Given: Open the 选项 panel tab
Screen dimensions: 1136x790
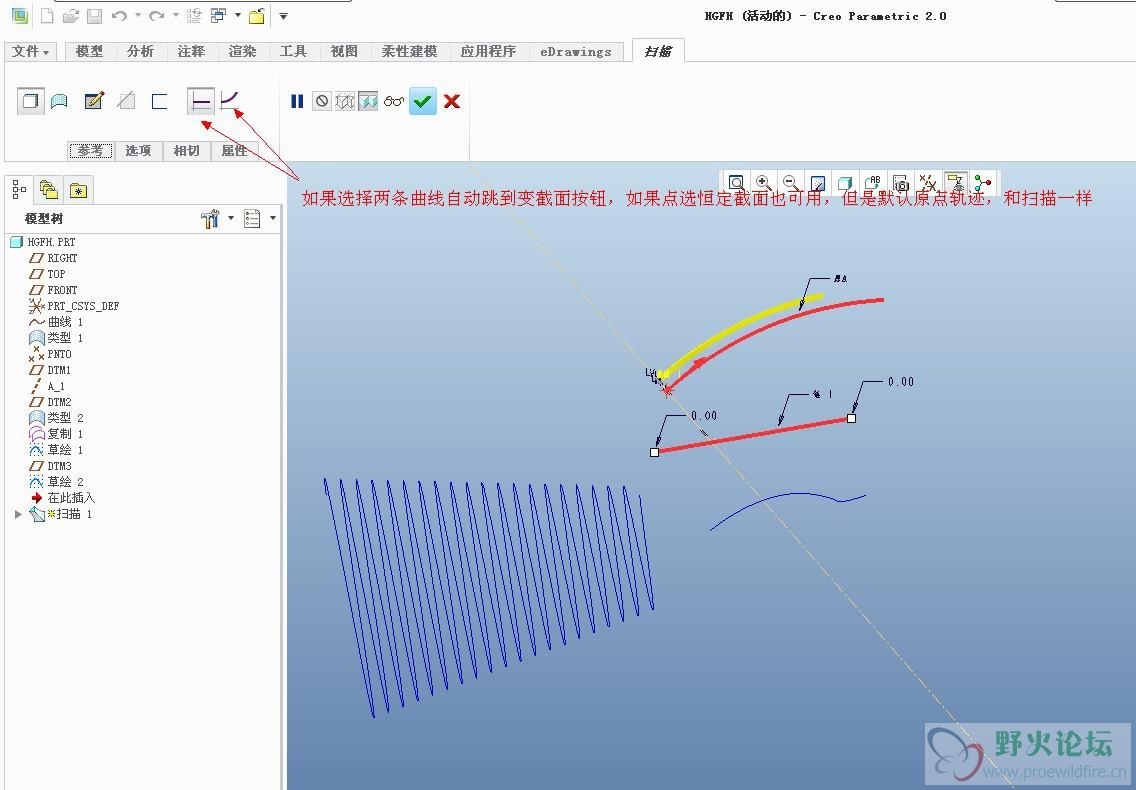Looking at the screenshot, I should pos(138,151).
